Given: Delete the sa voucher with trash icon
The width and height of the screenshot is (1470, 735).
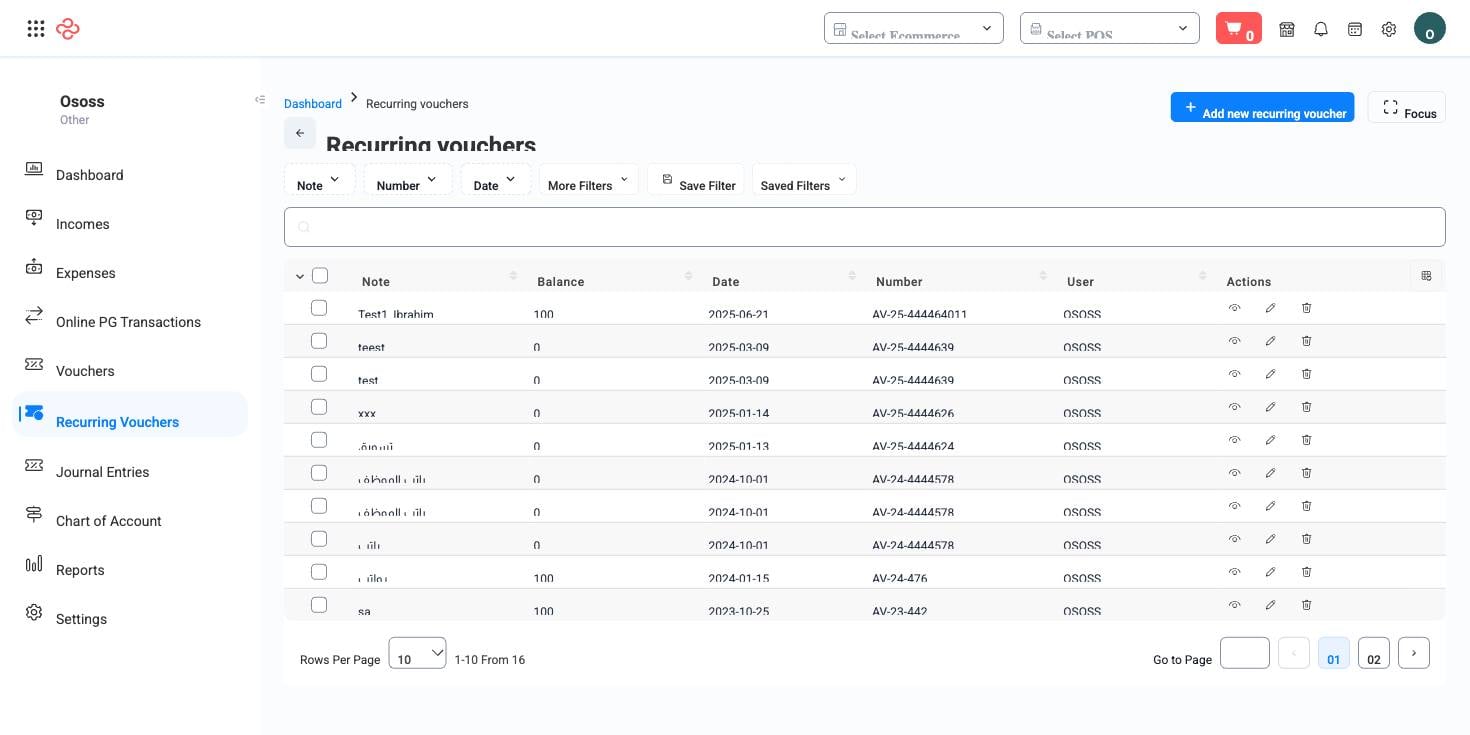Looking at the screenshot, I should tap(1306, 605).
